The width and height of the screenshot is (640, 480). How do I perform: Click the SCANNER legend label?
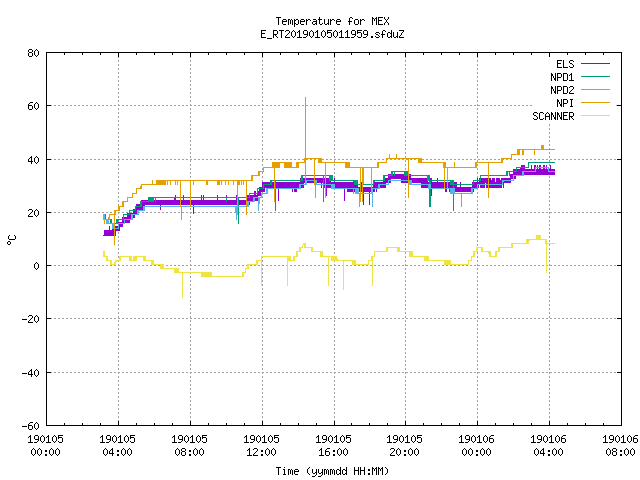pos(553,116)
